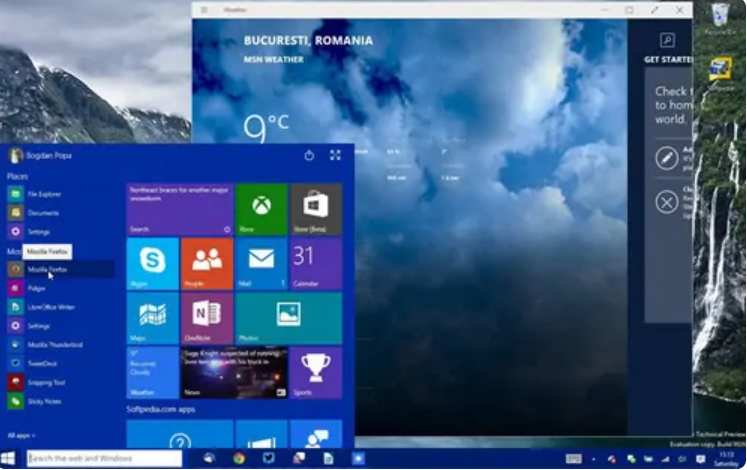This screenshot has height=470, width=747.
Task: Launch Skype from its Start tile
Action: point(153,264)
